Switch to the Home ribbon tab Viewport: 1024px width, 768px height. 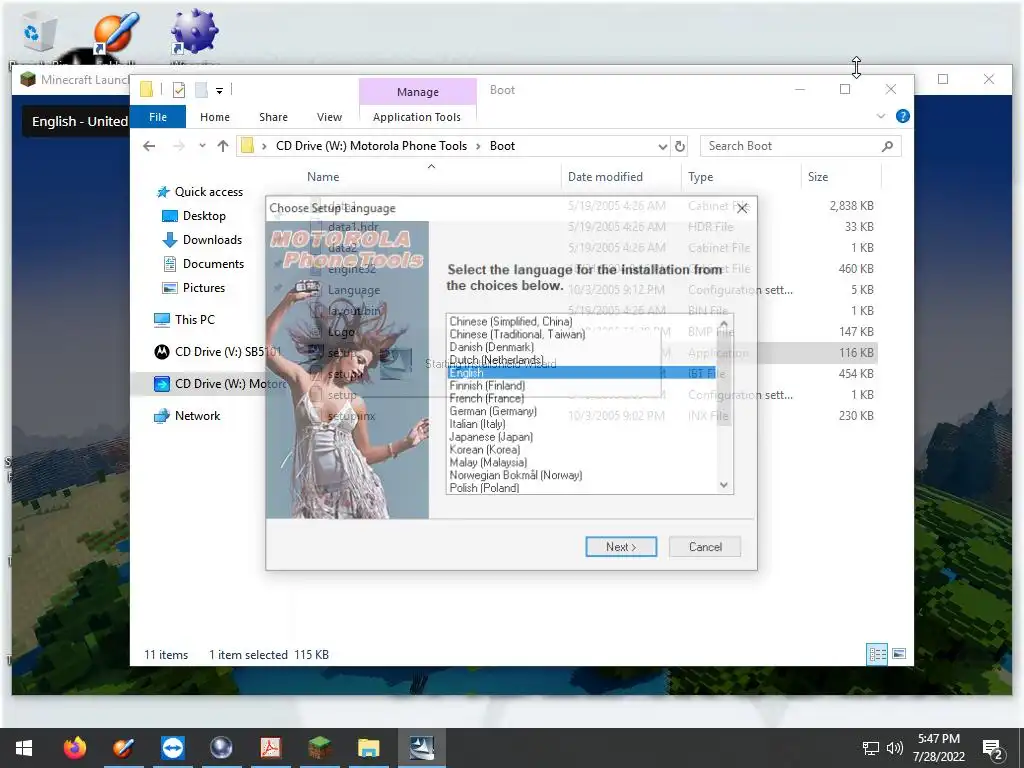pyautogui.click(x=215, y=117)
